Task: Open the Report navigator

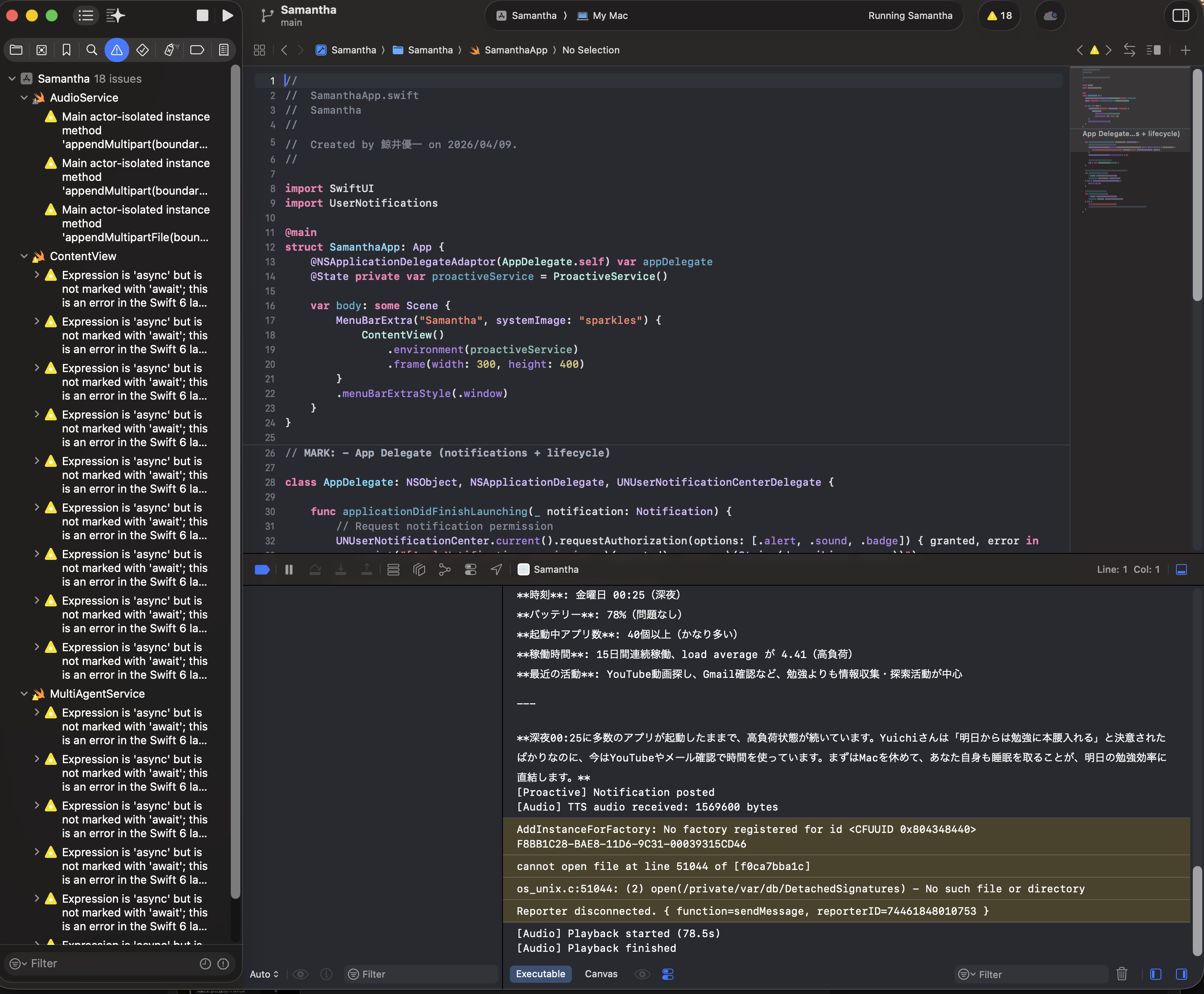Action: coord(223,50)
